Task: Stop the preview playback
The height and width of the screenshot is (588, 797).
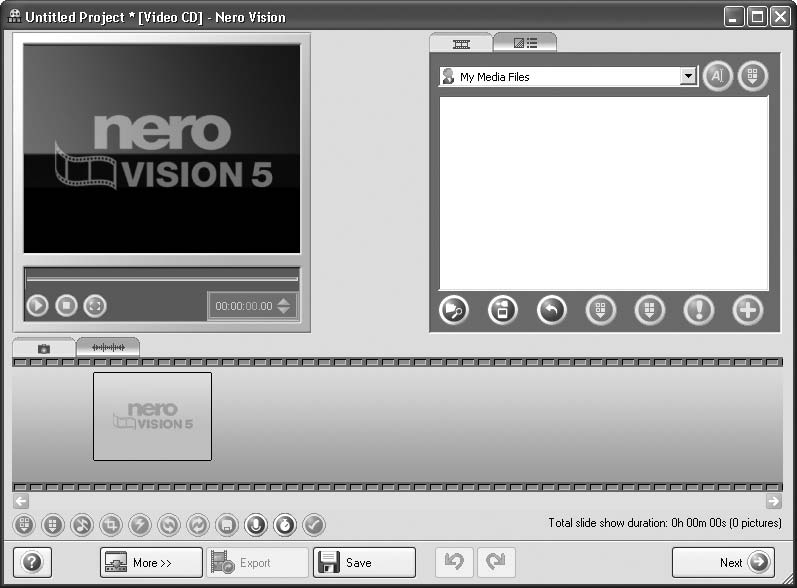Action: click(x=66, y=306)
